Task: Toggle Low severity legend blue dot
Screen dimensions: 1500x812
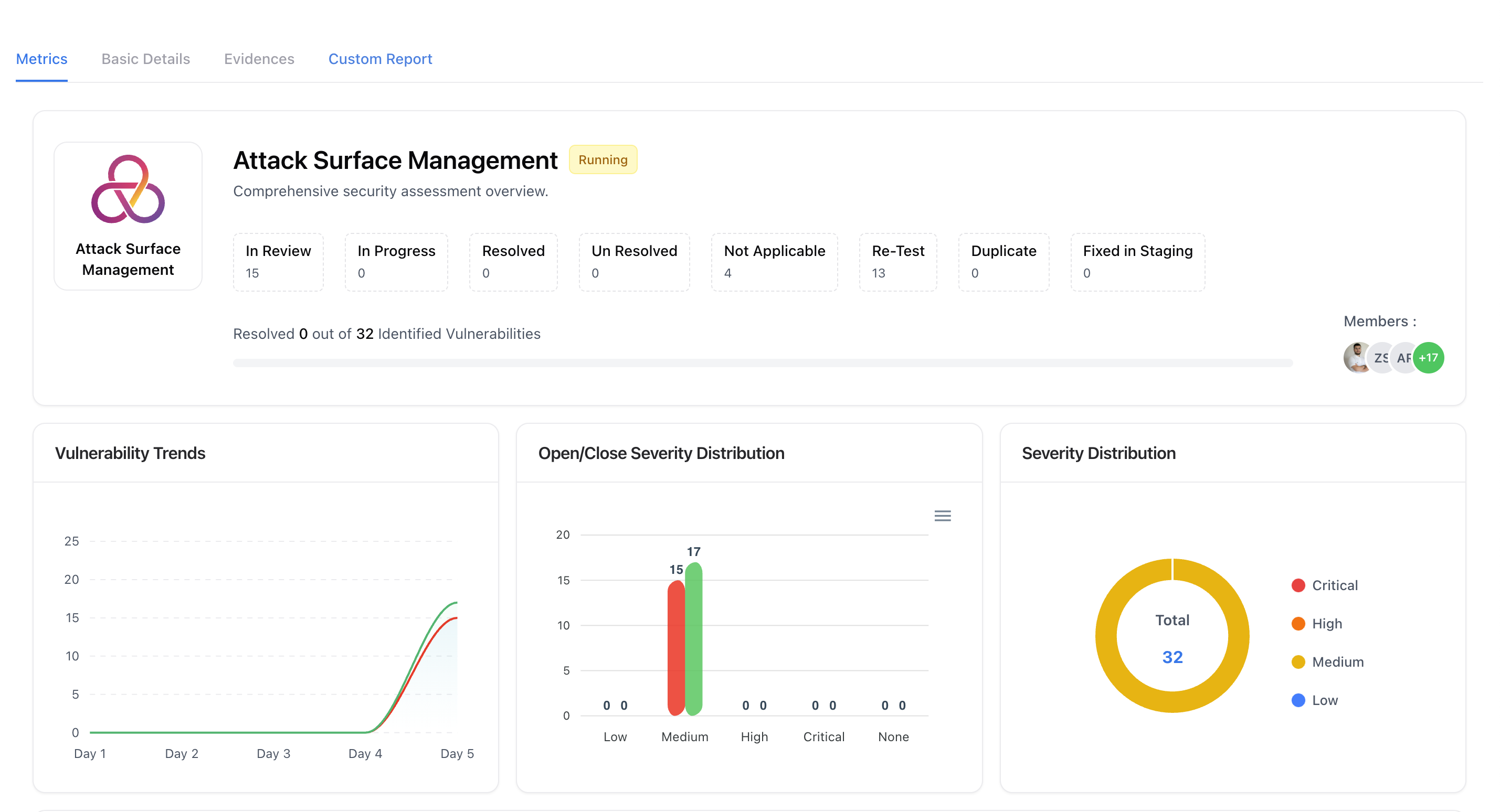Action: pos(1298,700)
